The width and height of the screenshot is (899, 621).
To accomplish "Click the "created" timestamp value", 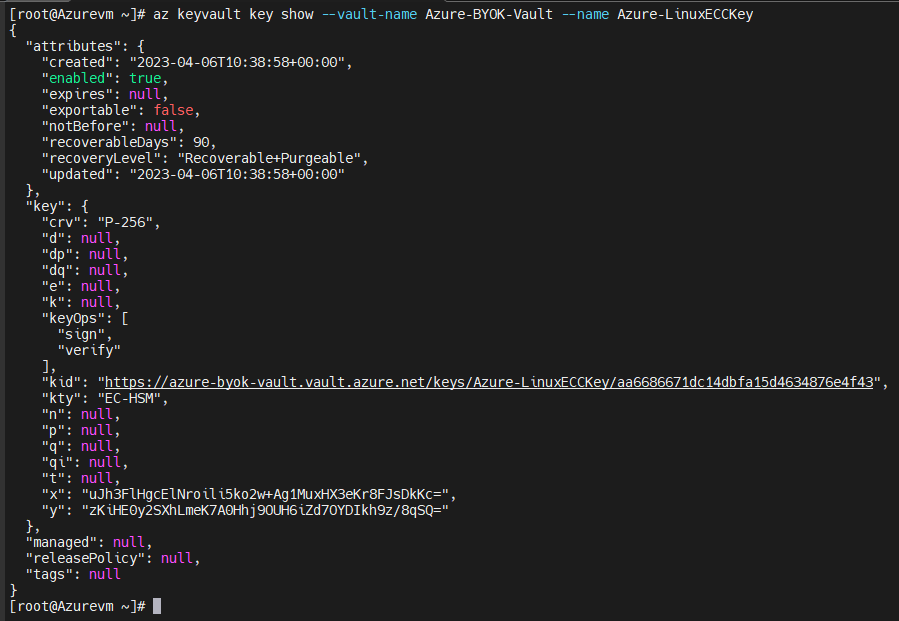I will click(237, 62).
